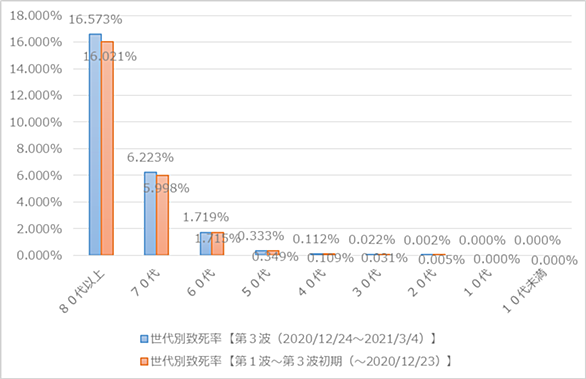Click the blue legend swatch for 第3波

[144, 339]
